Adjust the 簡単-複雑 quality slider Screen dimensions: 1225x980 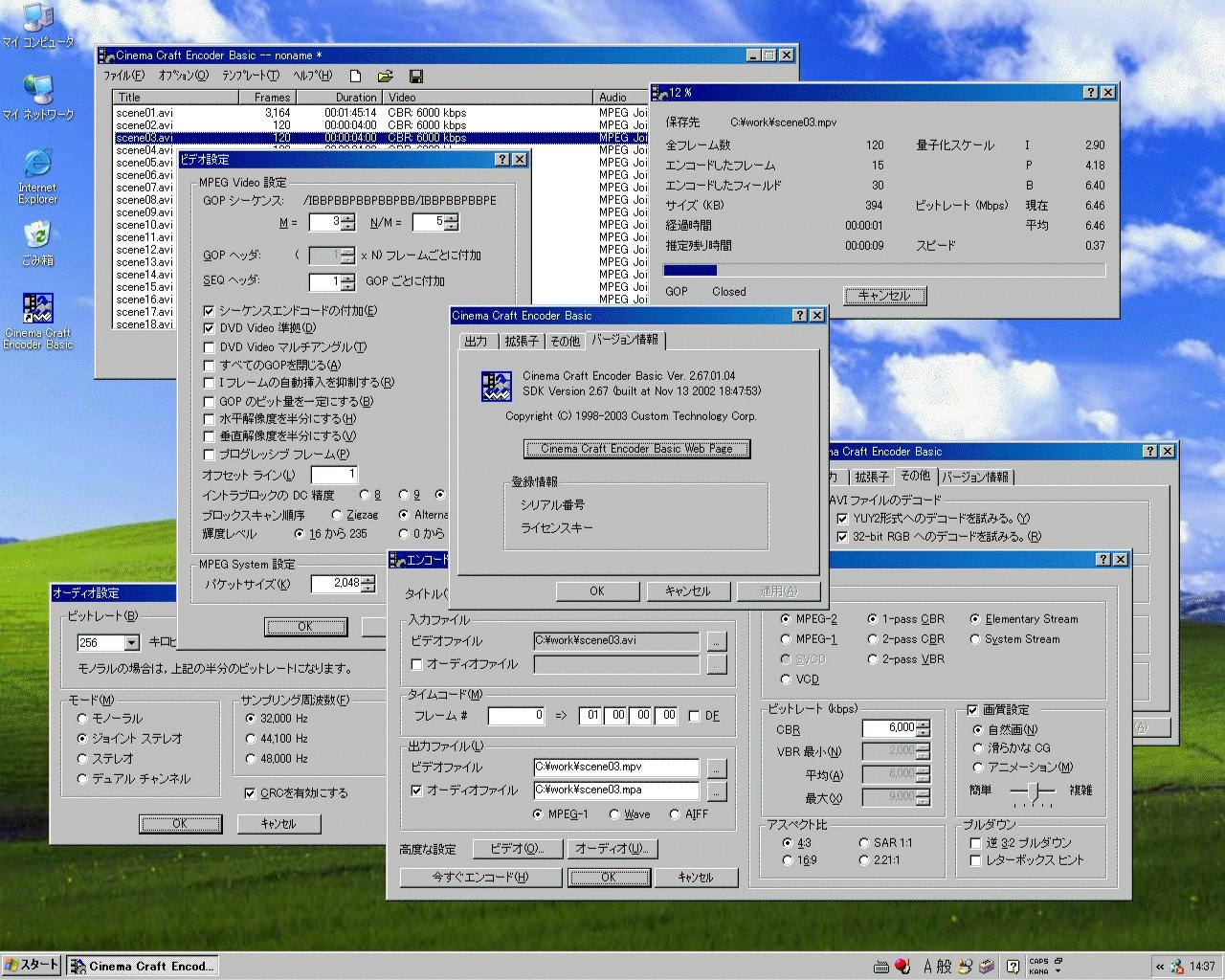click(1032, 791)
